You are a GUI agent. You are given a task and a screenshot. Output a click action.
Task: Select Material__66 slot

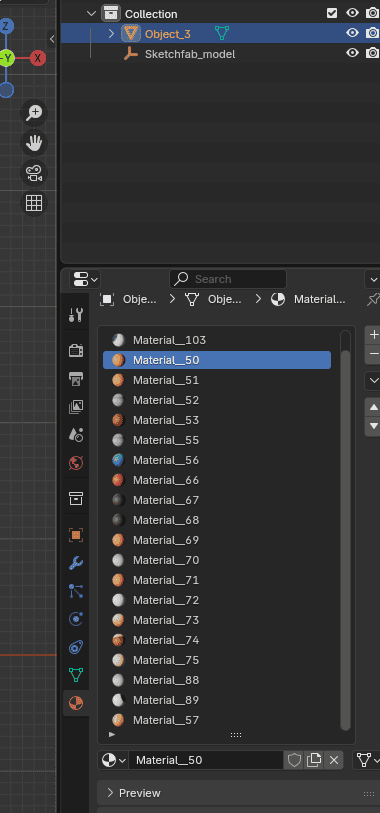point(217,480)
